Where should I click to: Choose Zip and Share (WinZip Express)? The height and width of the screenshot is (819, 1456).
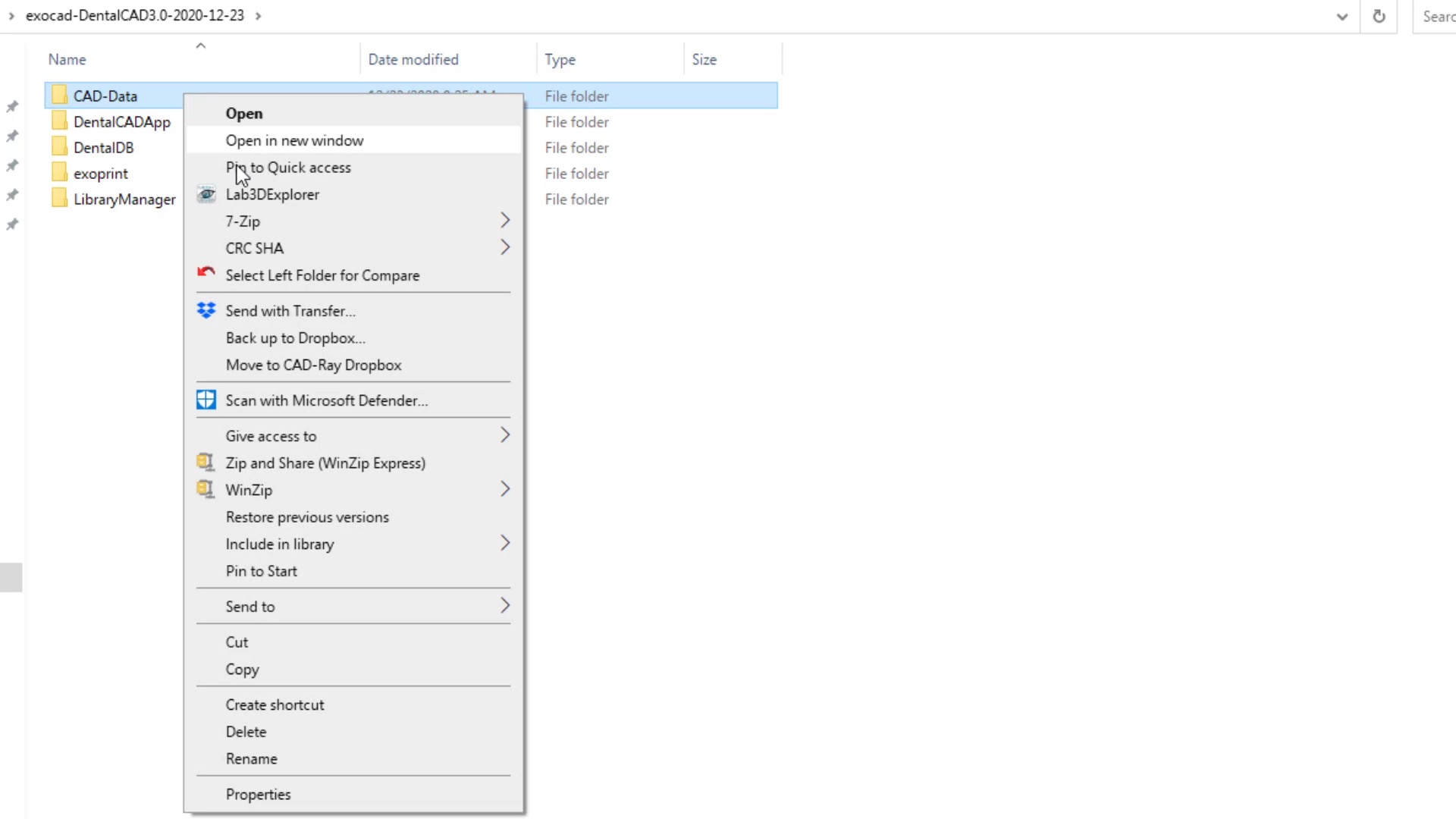coord(353,463)
